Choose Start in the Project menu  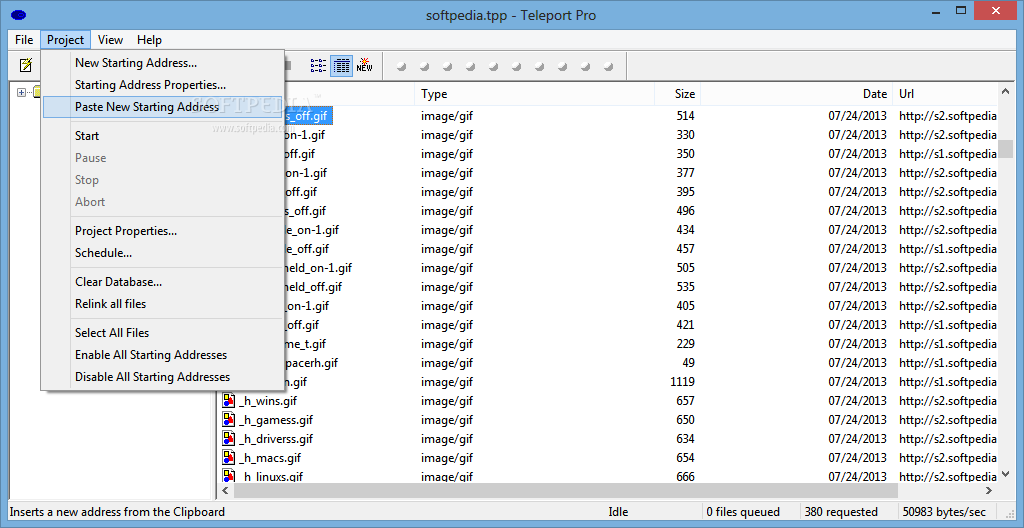[163, 136]
